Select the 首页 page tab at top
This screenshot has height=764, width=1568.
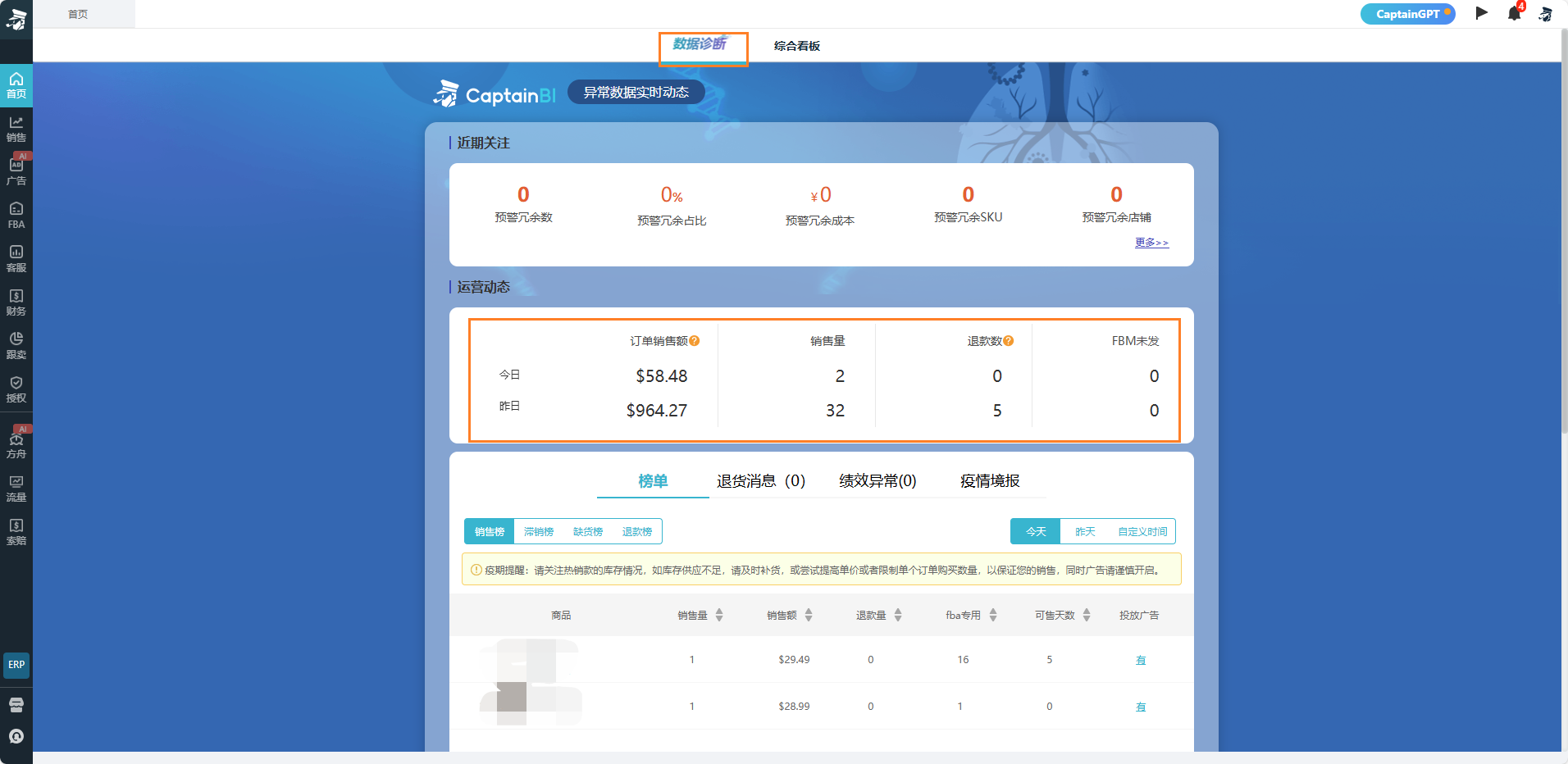point(78,14)
